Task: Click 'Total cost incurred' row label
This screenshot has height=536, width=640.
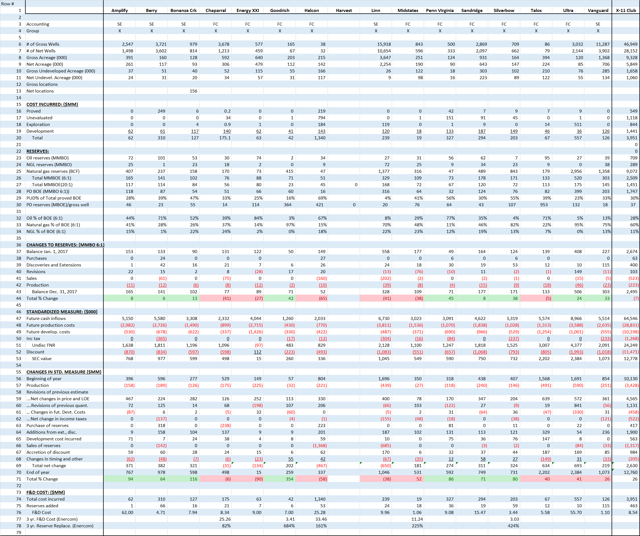Action: pos(45,499)
